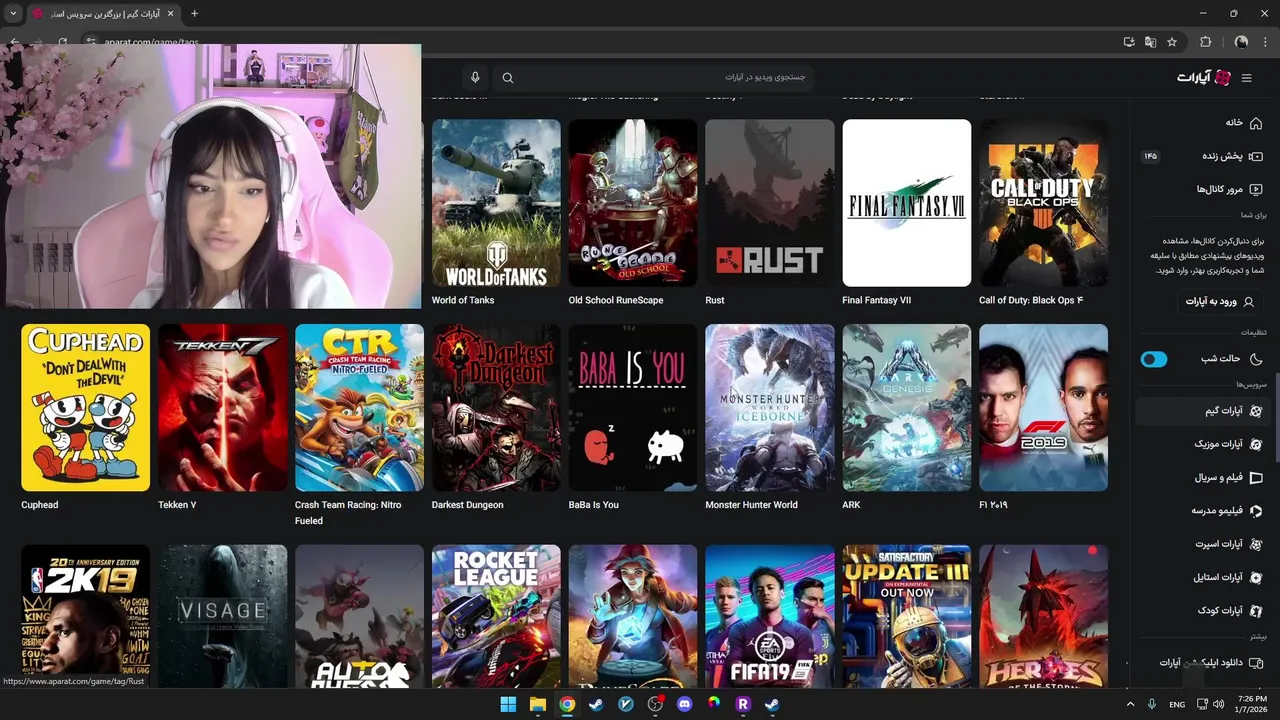Open آپارات استایل service link
Viewport: 1280px width, 720px height.
click(1203, 577)
